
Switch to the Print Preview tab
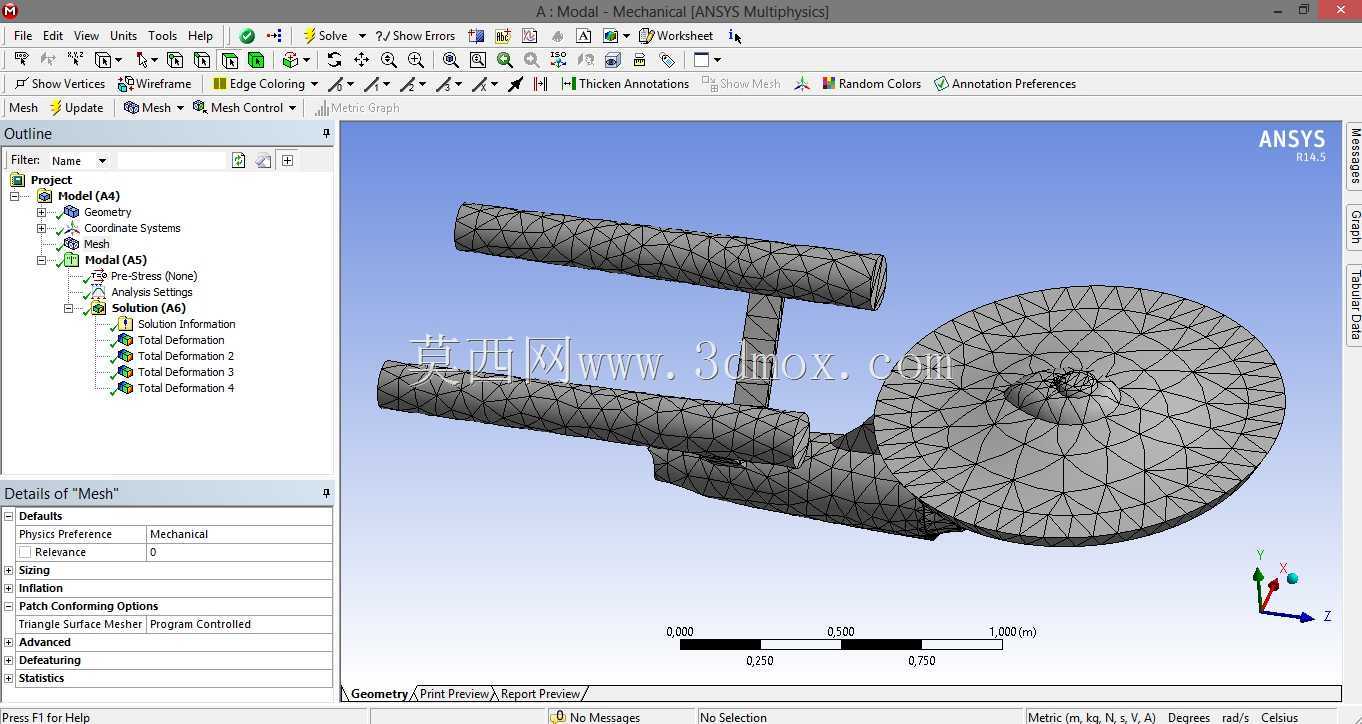tap(454, 693)
